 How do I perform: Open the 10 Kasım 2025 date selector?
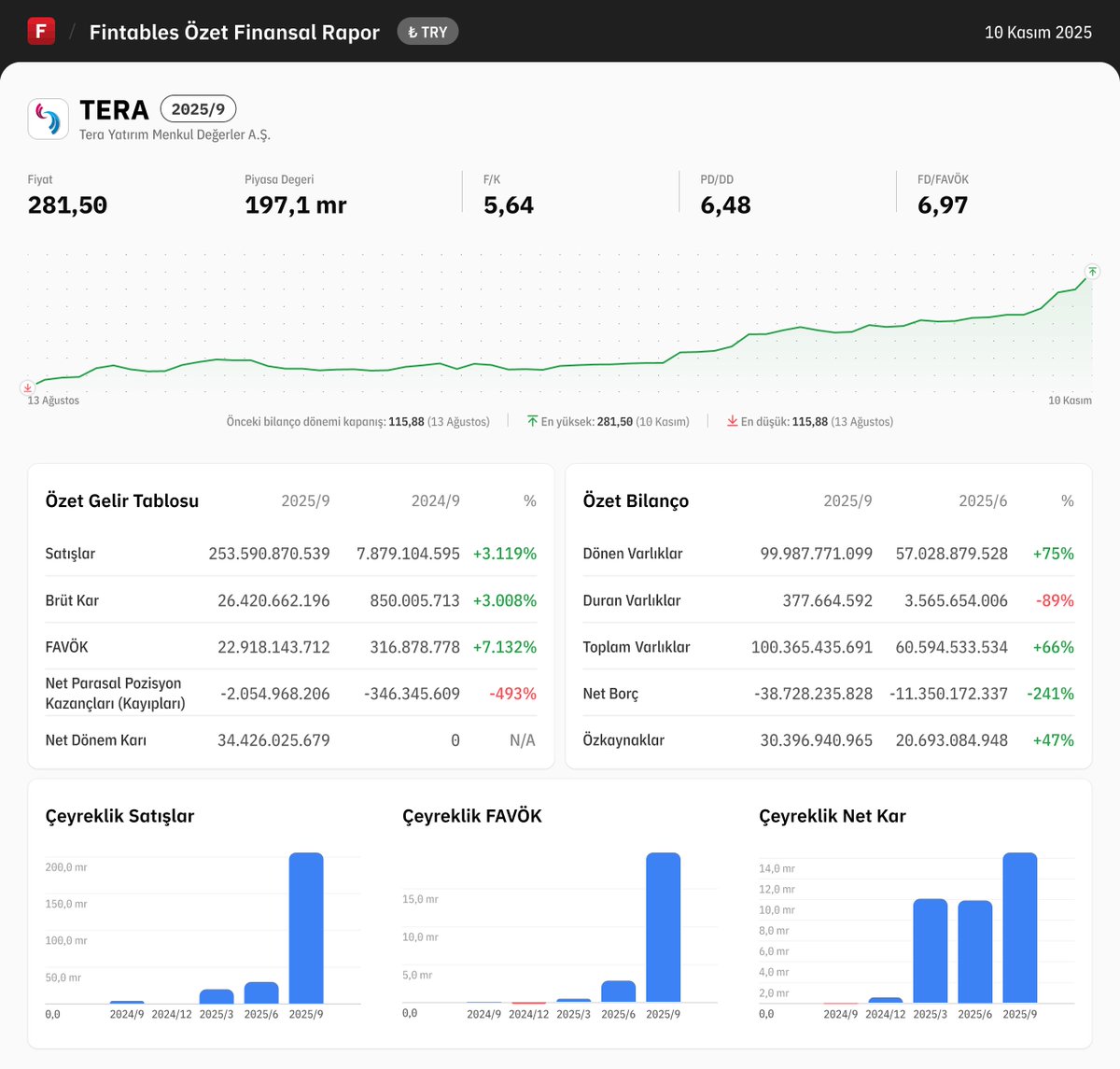[1038, 31]
